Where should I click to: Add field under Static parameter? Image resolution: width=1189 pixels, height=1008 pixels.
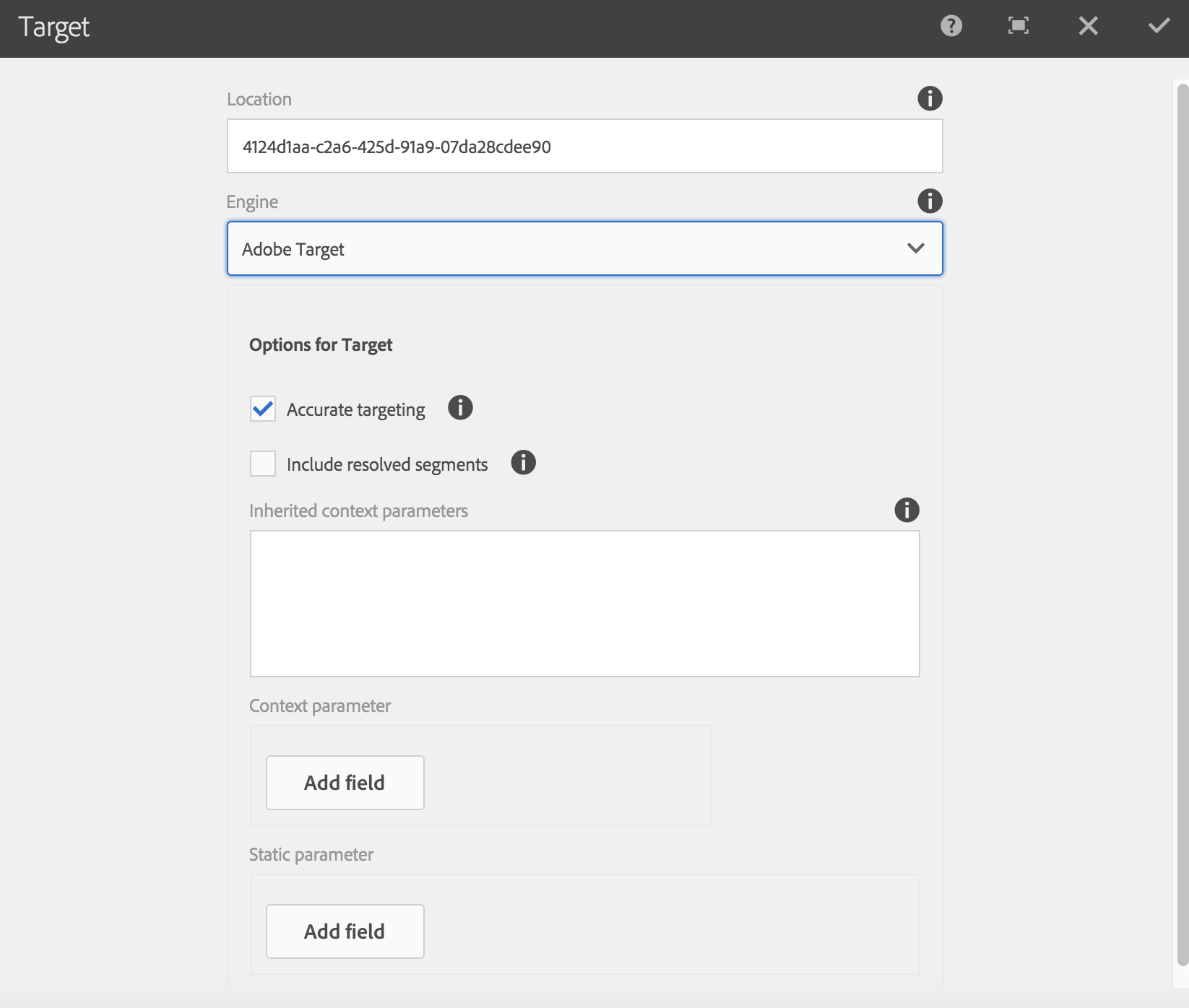pyautogui.click(x=345, y=931)
